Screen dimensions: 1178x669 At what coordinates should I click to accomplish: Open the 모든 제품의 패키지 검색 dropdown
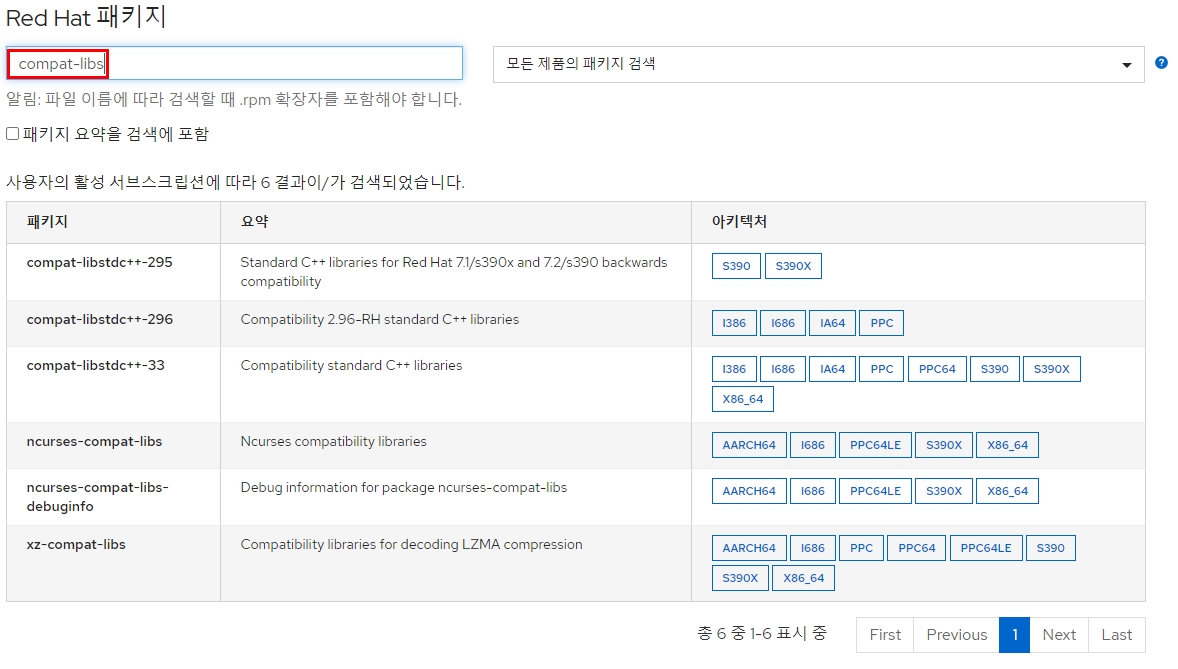(818, 65)
